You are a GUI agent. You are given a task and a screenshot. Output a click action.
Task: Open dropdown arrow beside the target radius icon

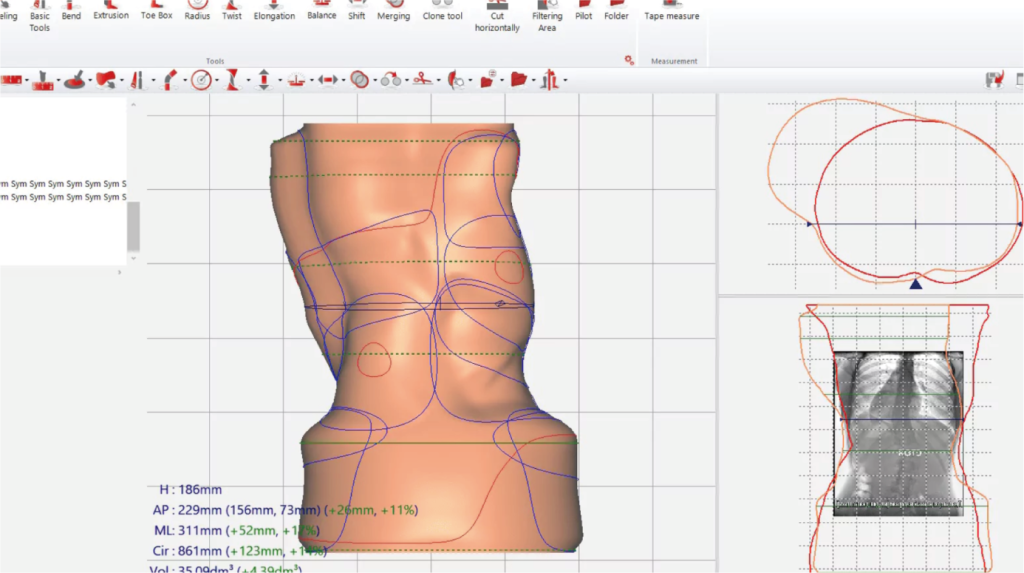[x=216, y=81]
